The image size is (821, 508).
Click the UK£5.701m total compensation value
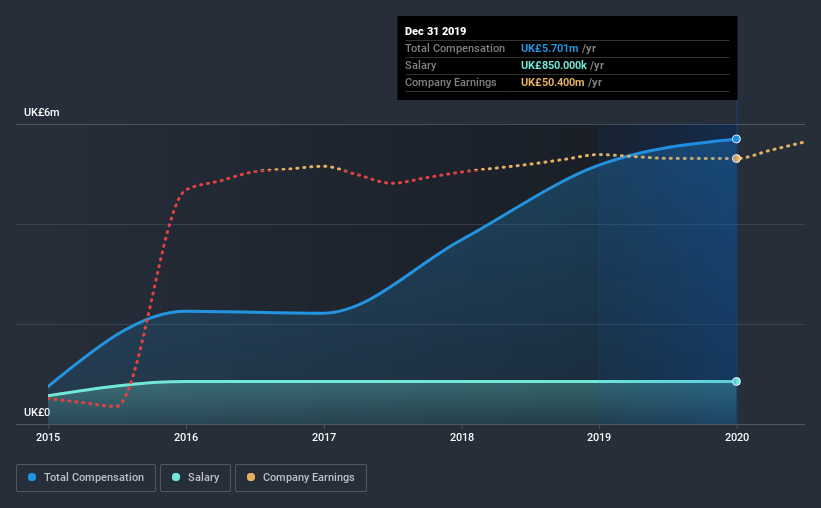(549, 48)
